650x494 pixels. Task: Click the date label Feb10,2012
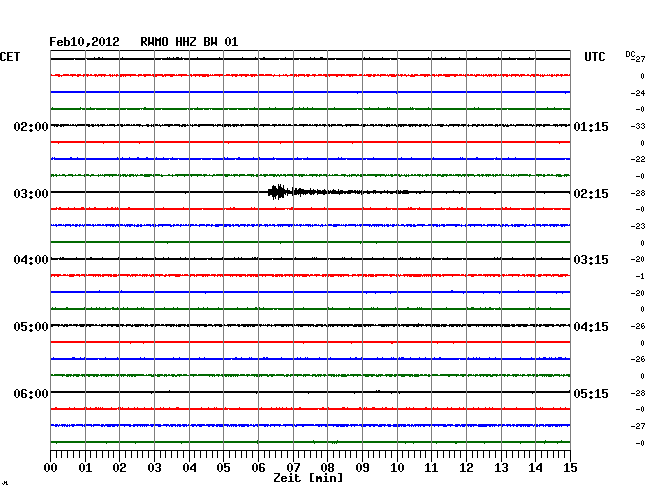point(84,42)
